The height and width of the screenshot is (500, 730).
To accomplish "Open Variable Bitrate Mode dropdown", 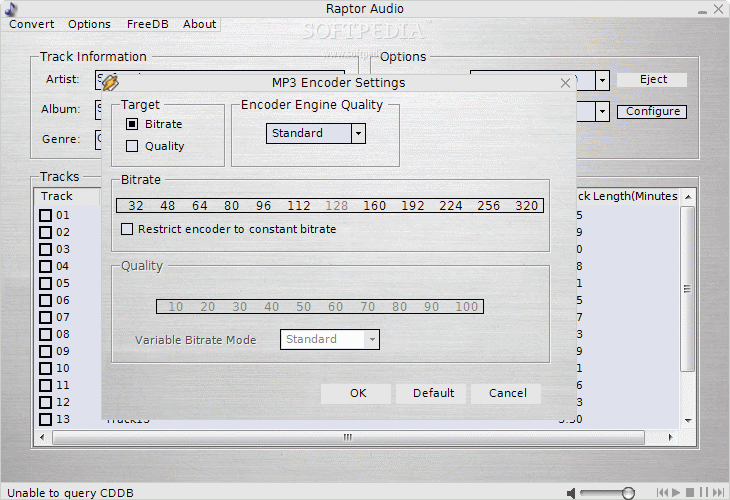I will [372, 339].
